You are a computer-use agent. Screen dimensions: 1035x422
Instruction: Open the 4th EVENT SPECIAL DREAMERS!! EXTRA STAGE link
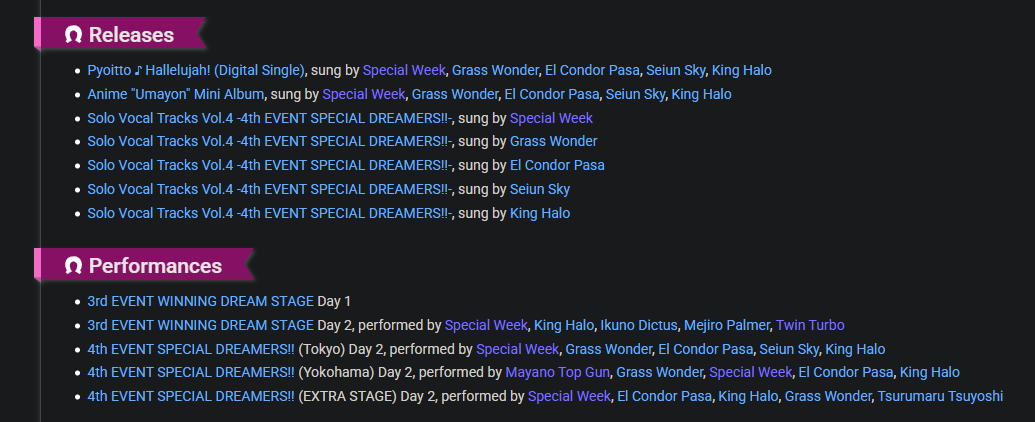190,397
